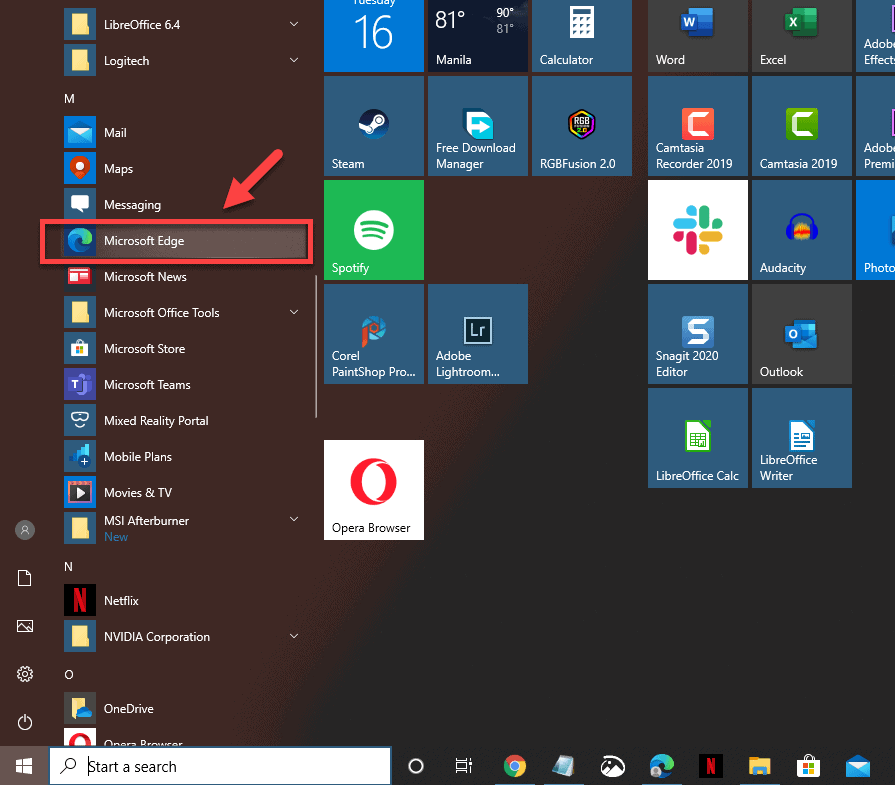The width and height of the screenshot is (895, 785).
Task: Click the Windows Start button
Action: point(24,766)
